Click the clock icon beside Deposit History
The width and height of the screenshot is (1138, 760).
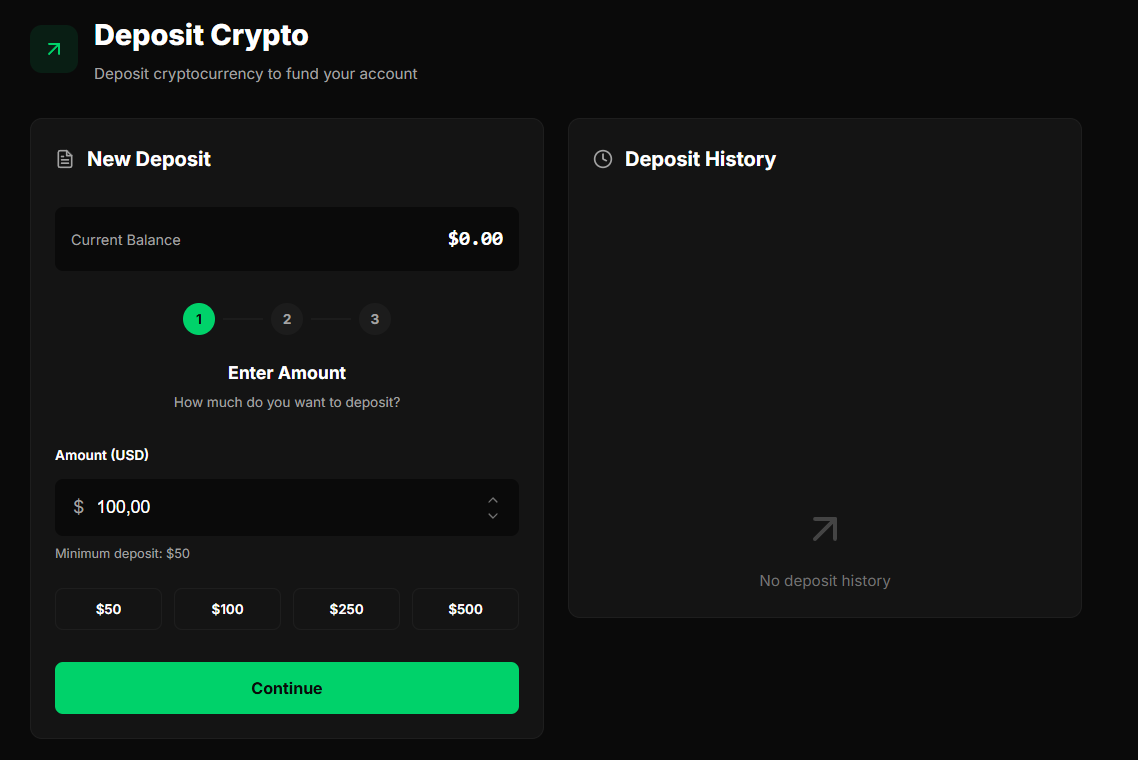coord(602,159)
